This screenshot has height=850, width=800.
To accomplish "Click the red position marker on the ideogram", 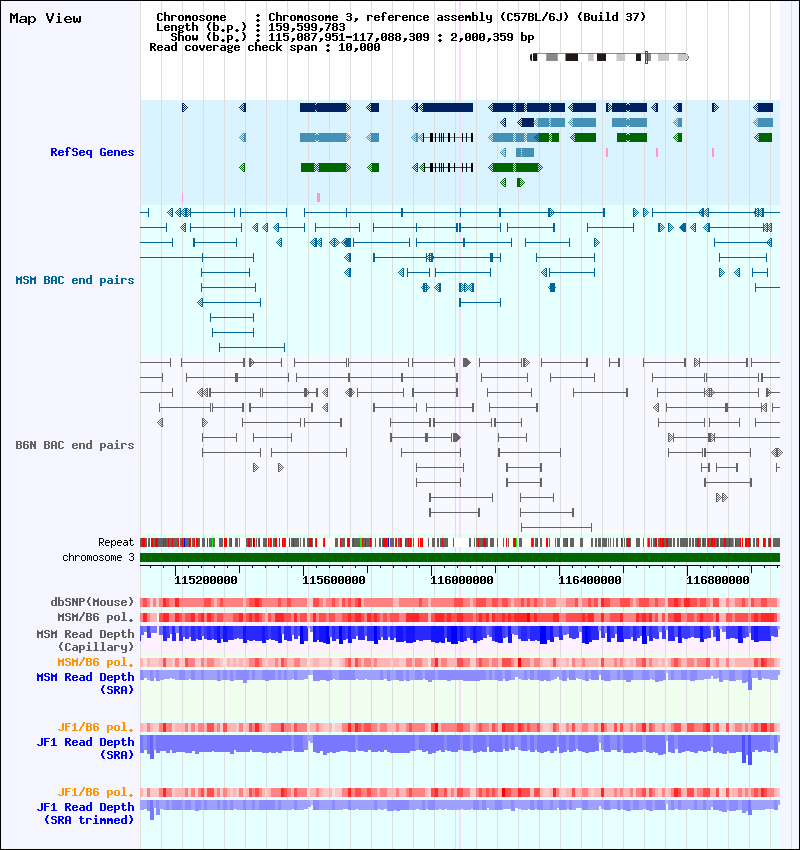I will [x=646, y=57].
